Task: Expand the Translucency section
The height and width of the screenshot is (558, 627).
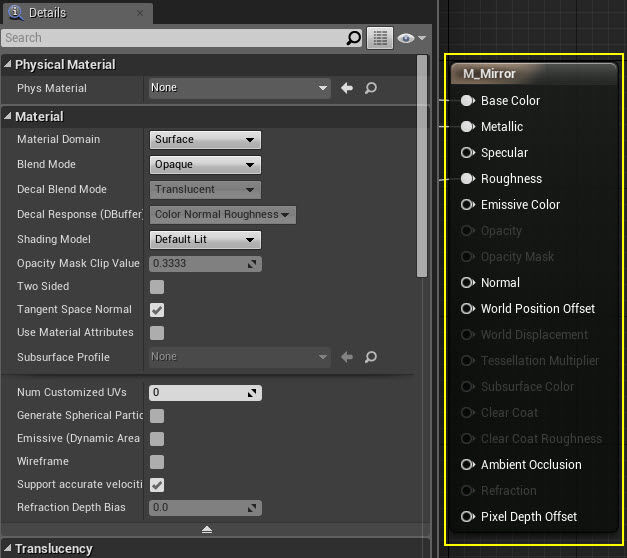Action: (8, 549)
